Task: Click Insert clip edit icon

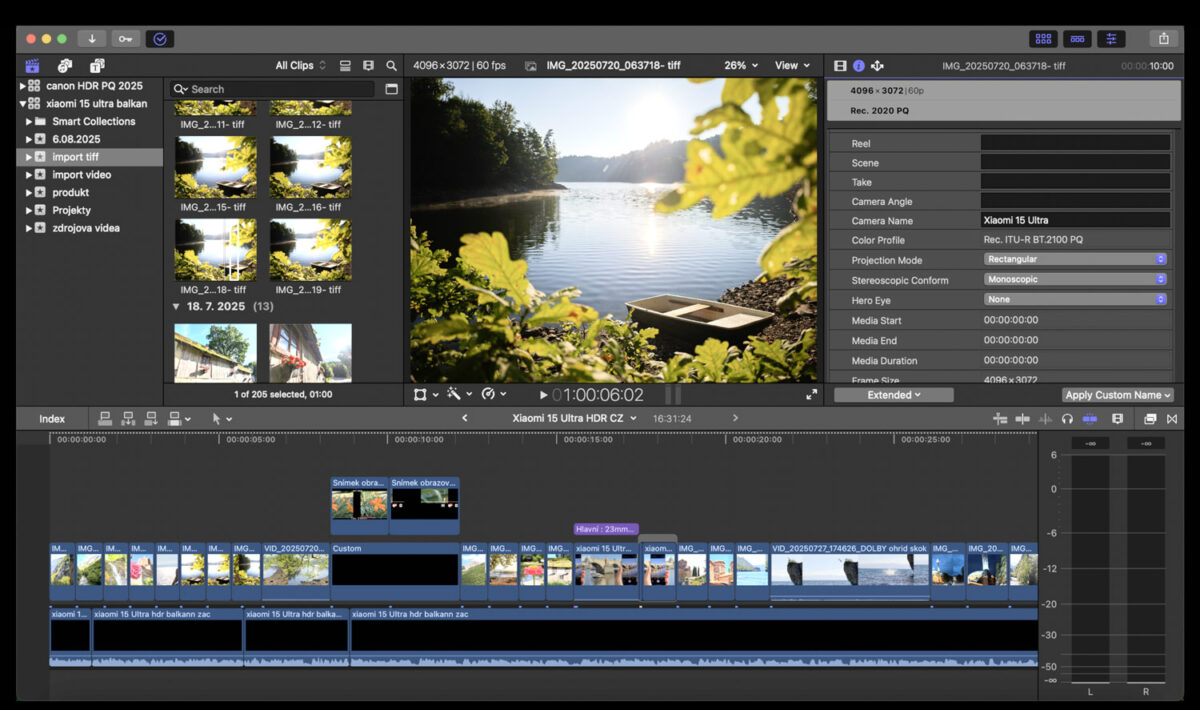Action: point(128,418)
